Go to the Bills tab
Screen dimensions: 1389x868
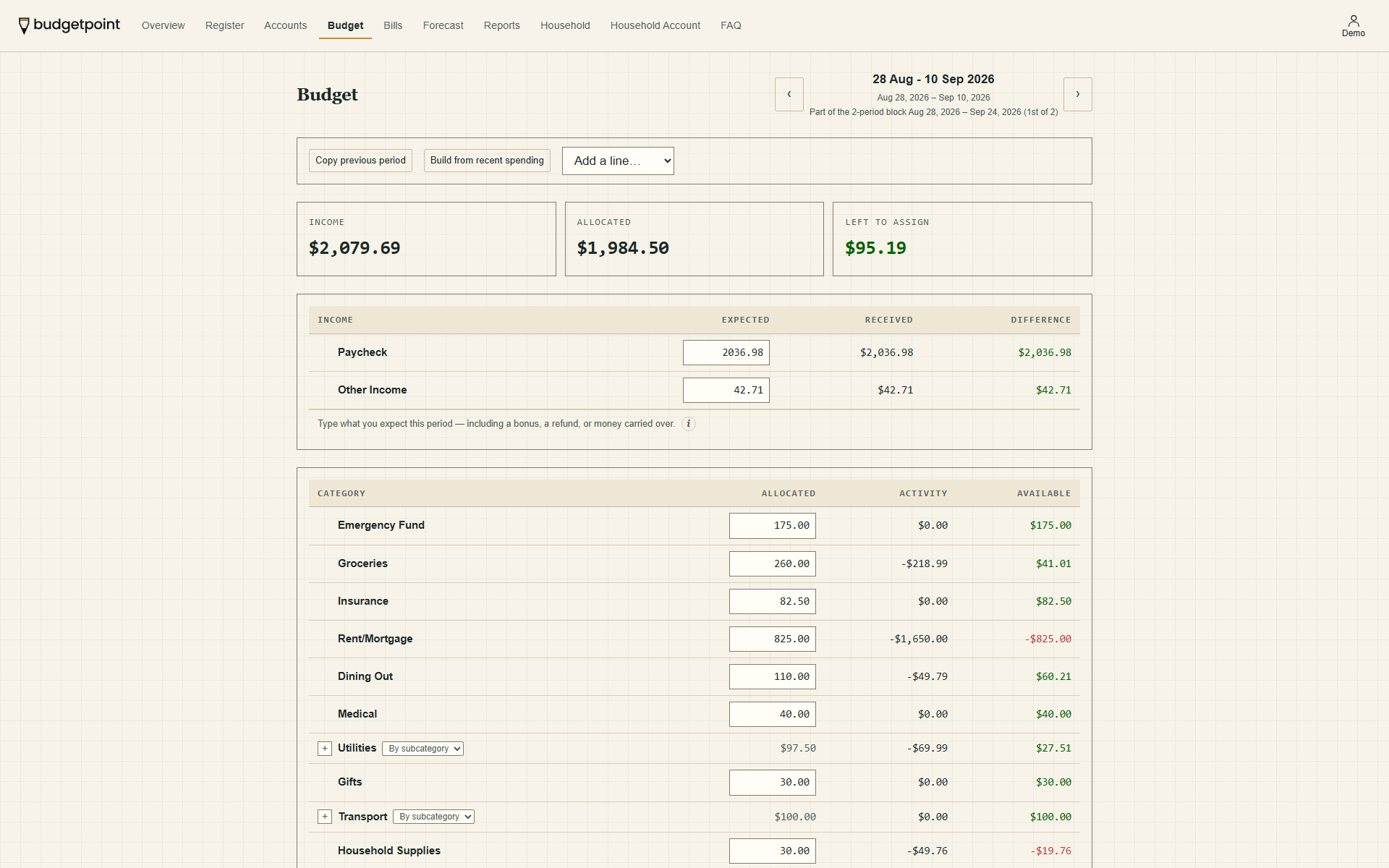(x=393, y=25)
